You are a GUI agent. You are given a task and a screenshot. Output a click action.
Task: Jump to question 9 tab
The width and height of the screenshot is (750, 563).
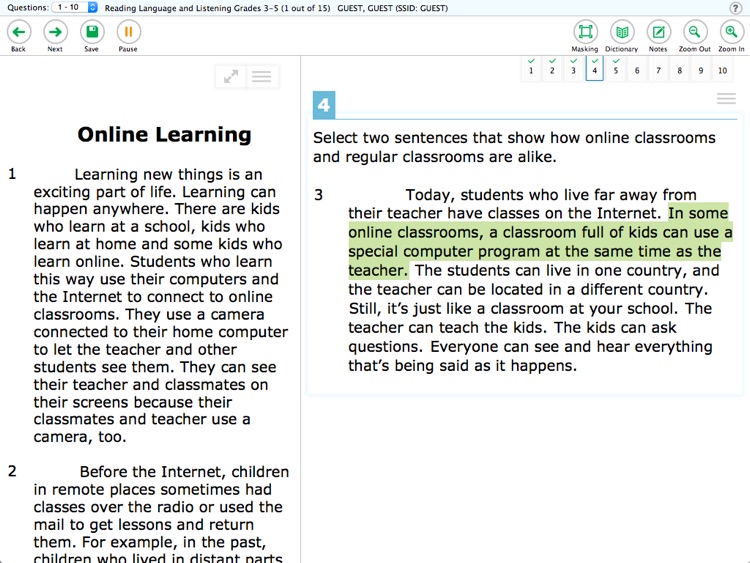coord(701,70)
